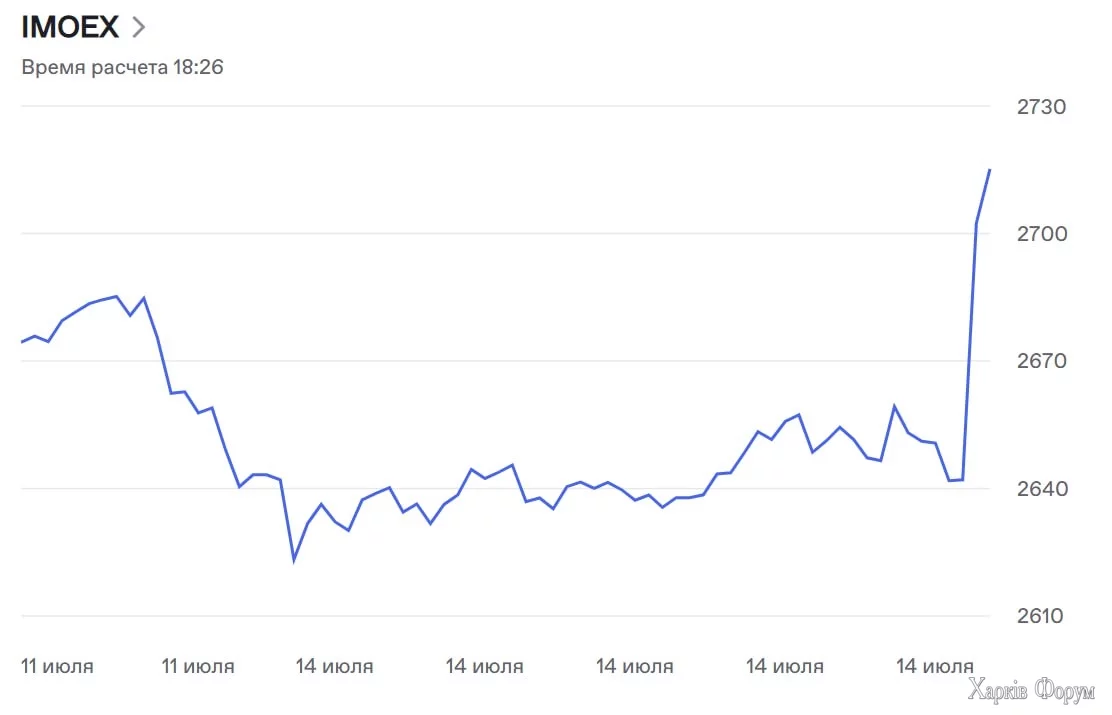Click the "Время расчета 18:26" timestamp
Viewport: 1112px width, 715px height.
122,68
